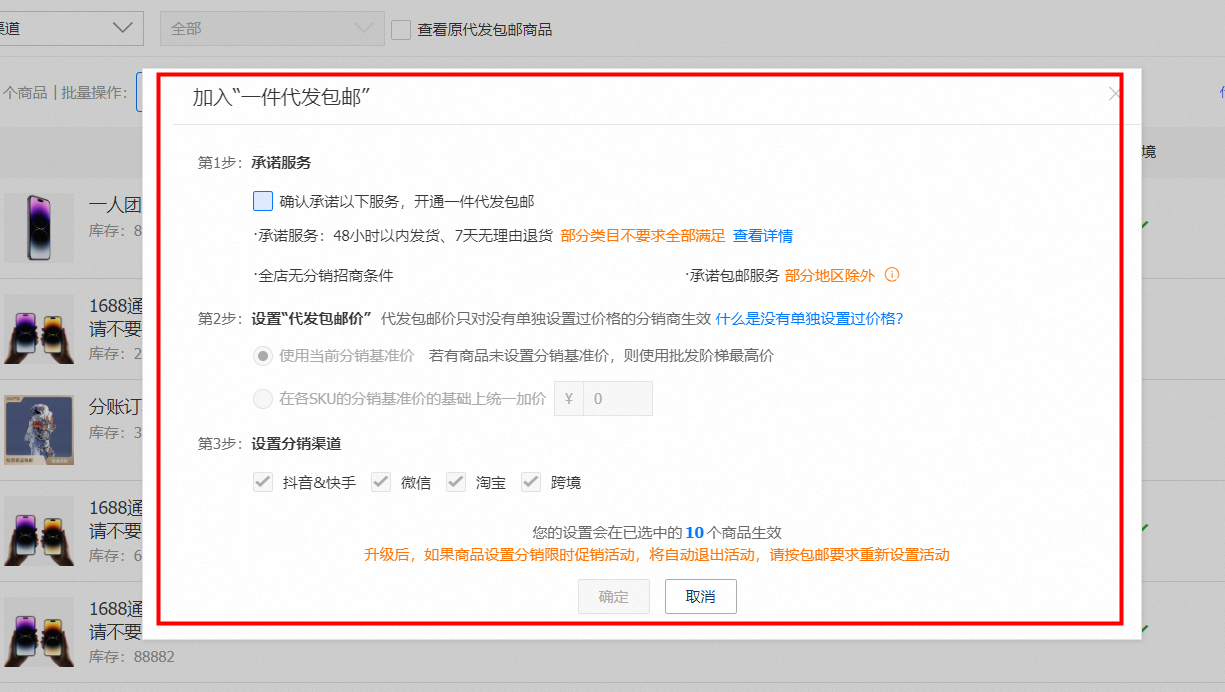
Task: Open the 查看详情 link
Action: [x=763, y=236]
